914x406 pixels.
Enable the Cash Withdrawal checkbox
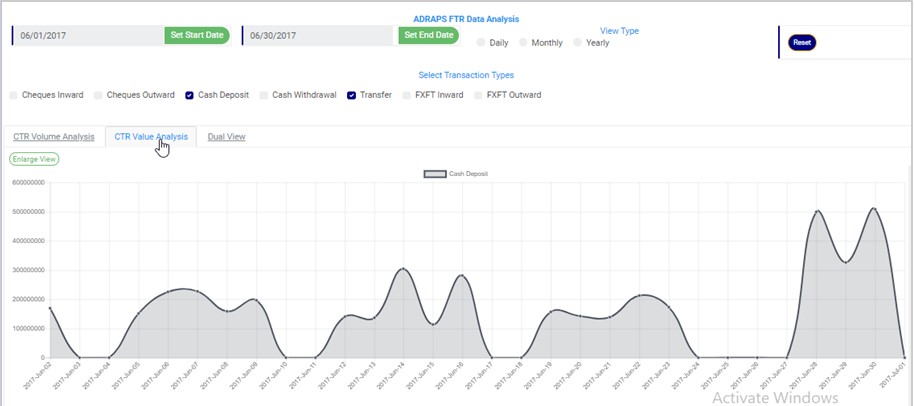[x=264, y=96]
